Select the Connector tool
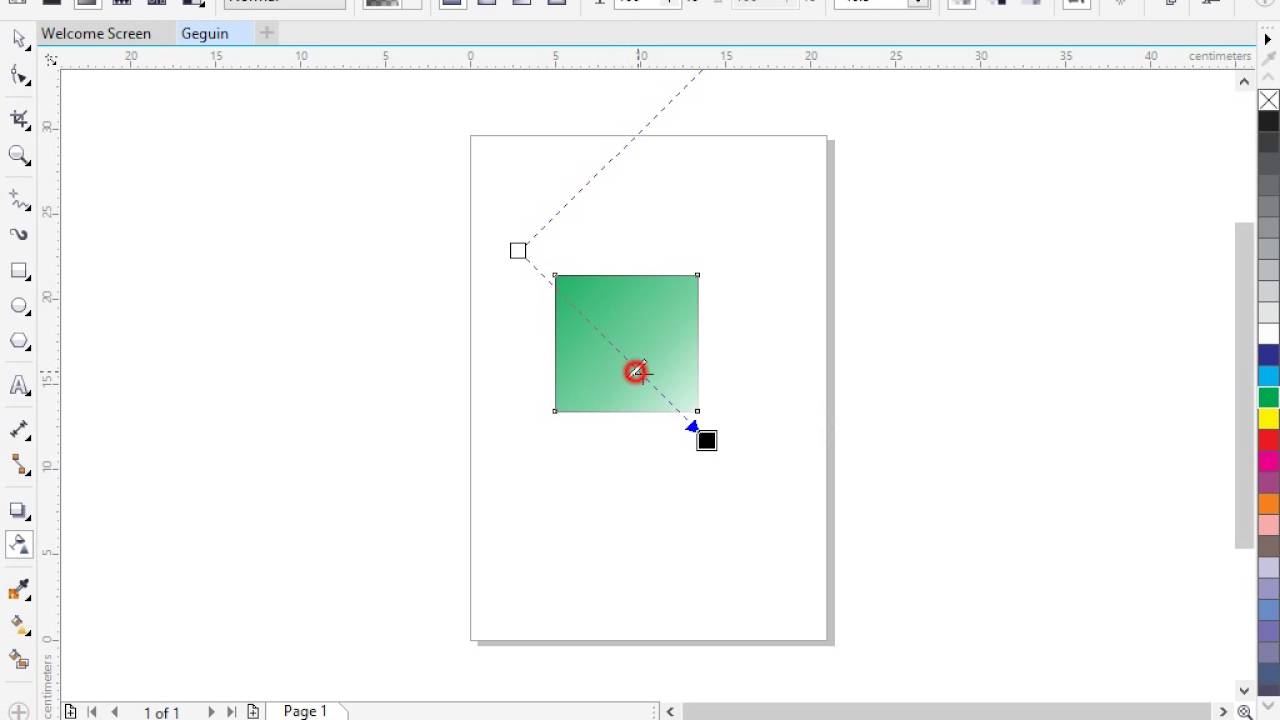Screen dimensions: 1280x720 tap(19, 465)
